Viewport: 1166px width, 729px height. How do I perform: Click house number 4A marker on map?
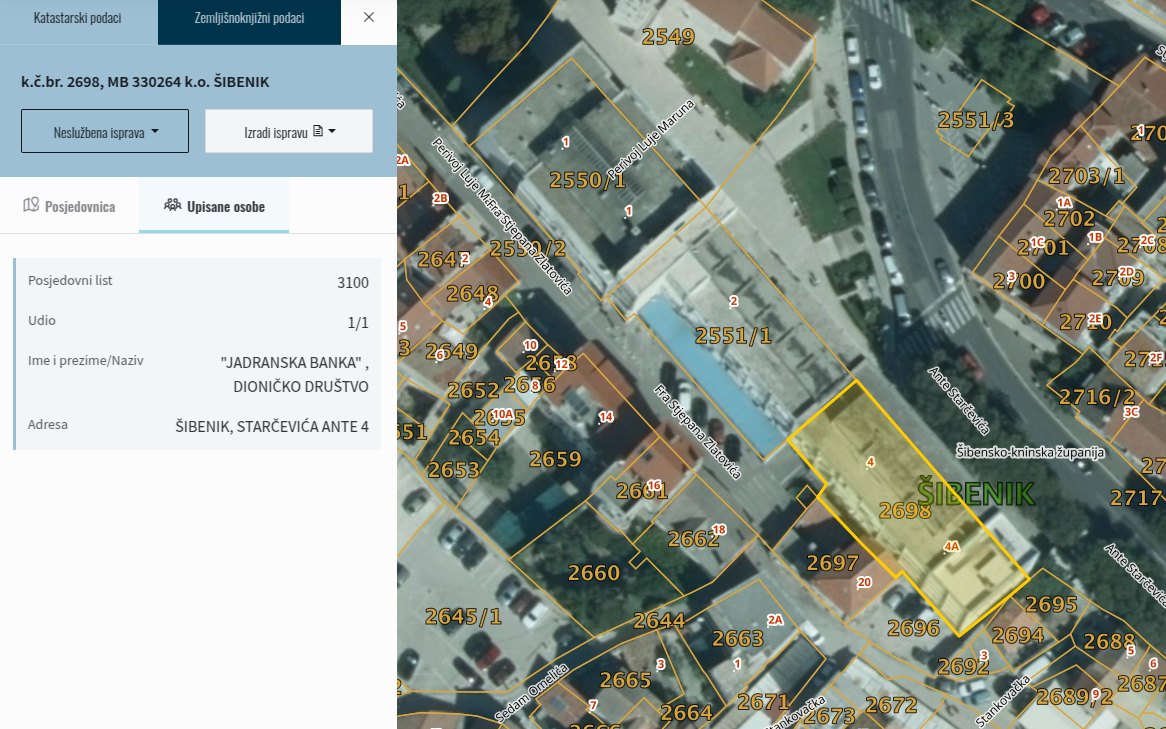[x=951, y=547]
